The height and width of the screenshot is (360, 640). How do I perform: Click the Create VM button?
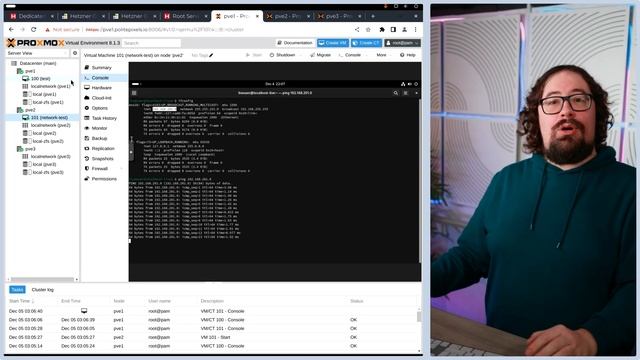click(333, 43)
